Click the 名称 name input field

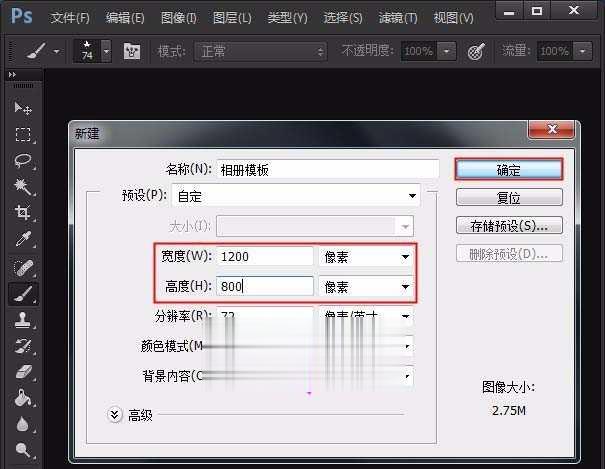pyautogui.click(x=328, y=169)
